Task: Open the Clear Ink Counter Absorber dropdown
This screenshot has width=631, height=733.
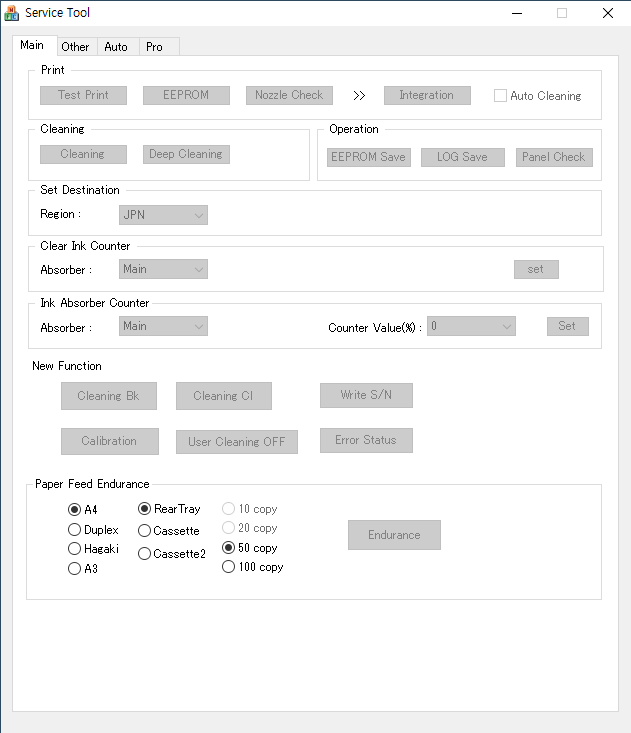Action: (x=163, y=269)
